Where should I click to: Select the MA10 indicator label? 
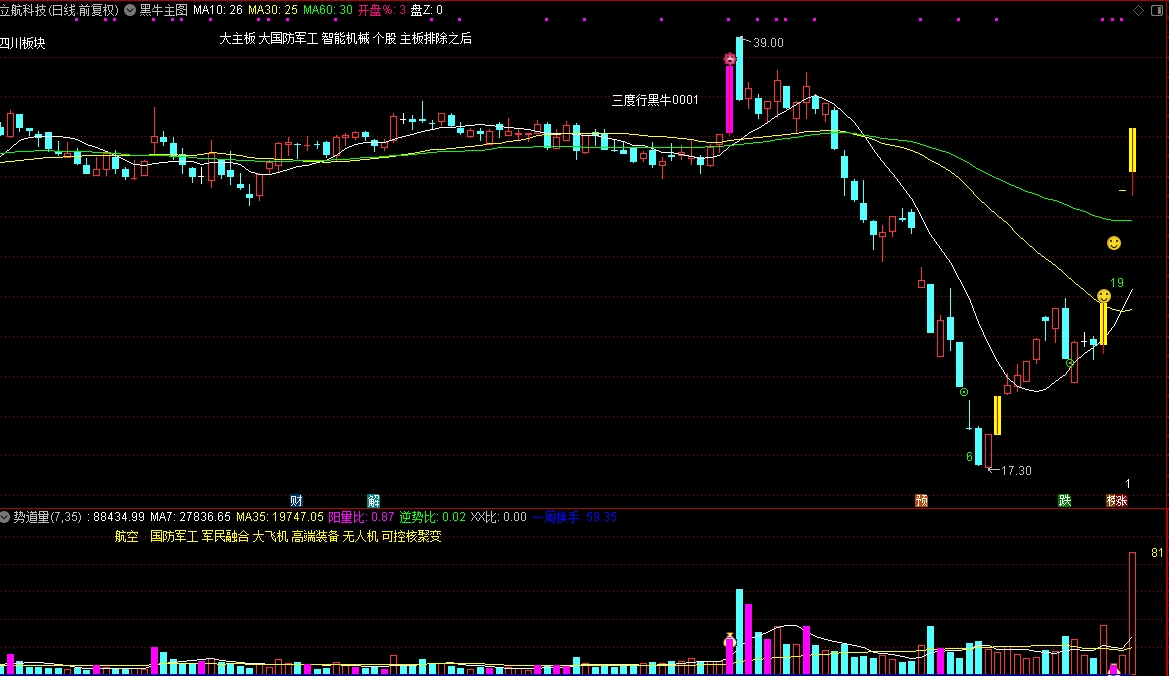tap(217, 10)
